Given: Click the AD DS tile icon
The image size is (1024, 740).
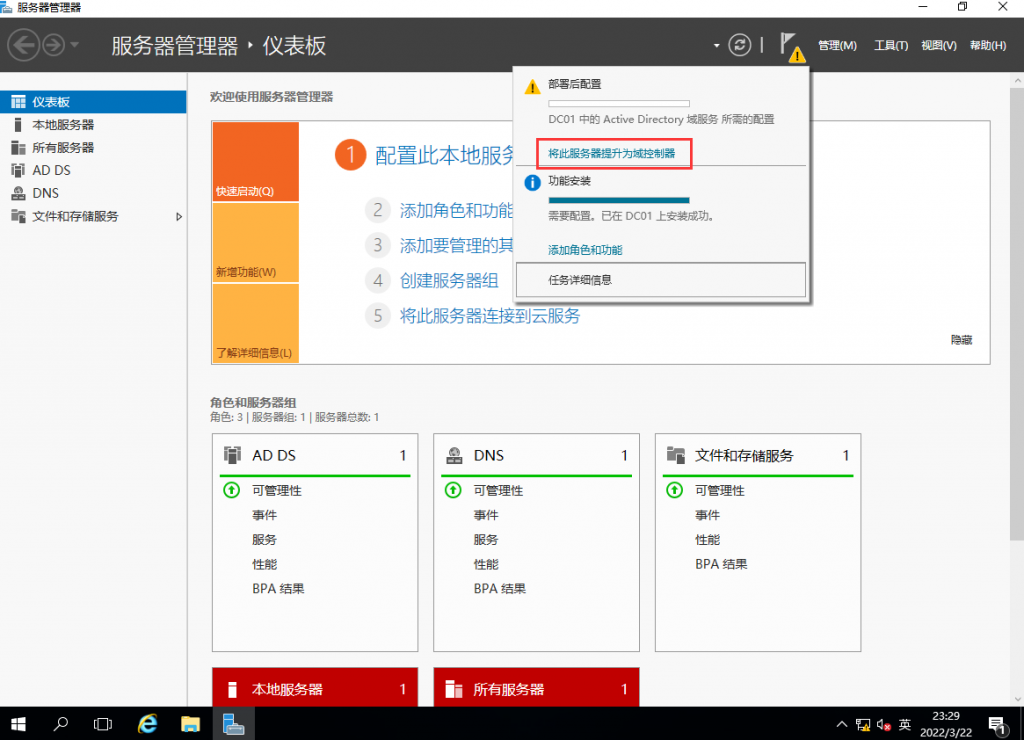Looking at the screenshot, I should (x=232, y=455).
